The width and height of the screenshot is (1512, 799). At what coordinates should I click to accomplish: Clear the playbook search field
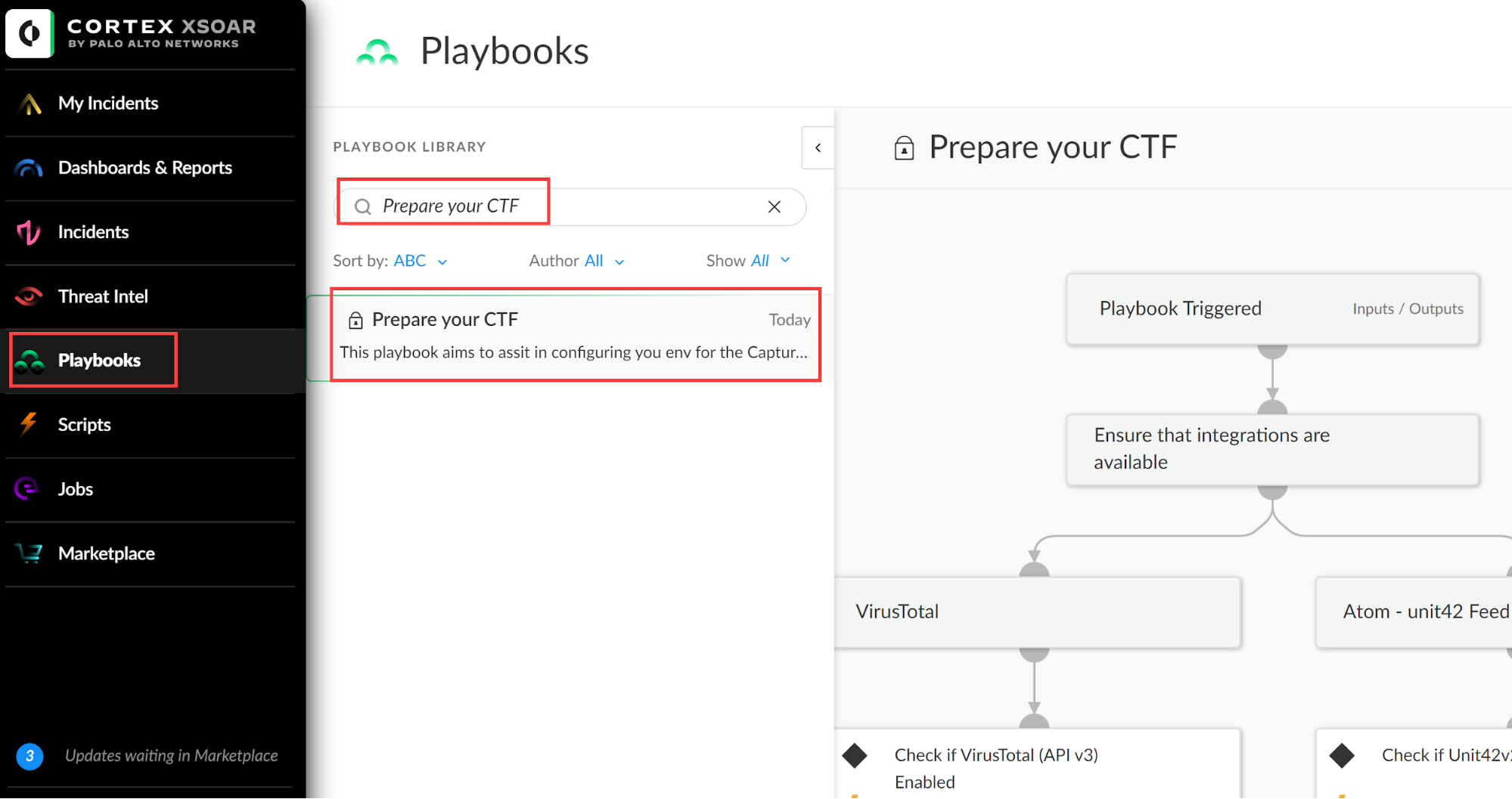click(x=774, y=207)
